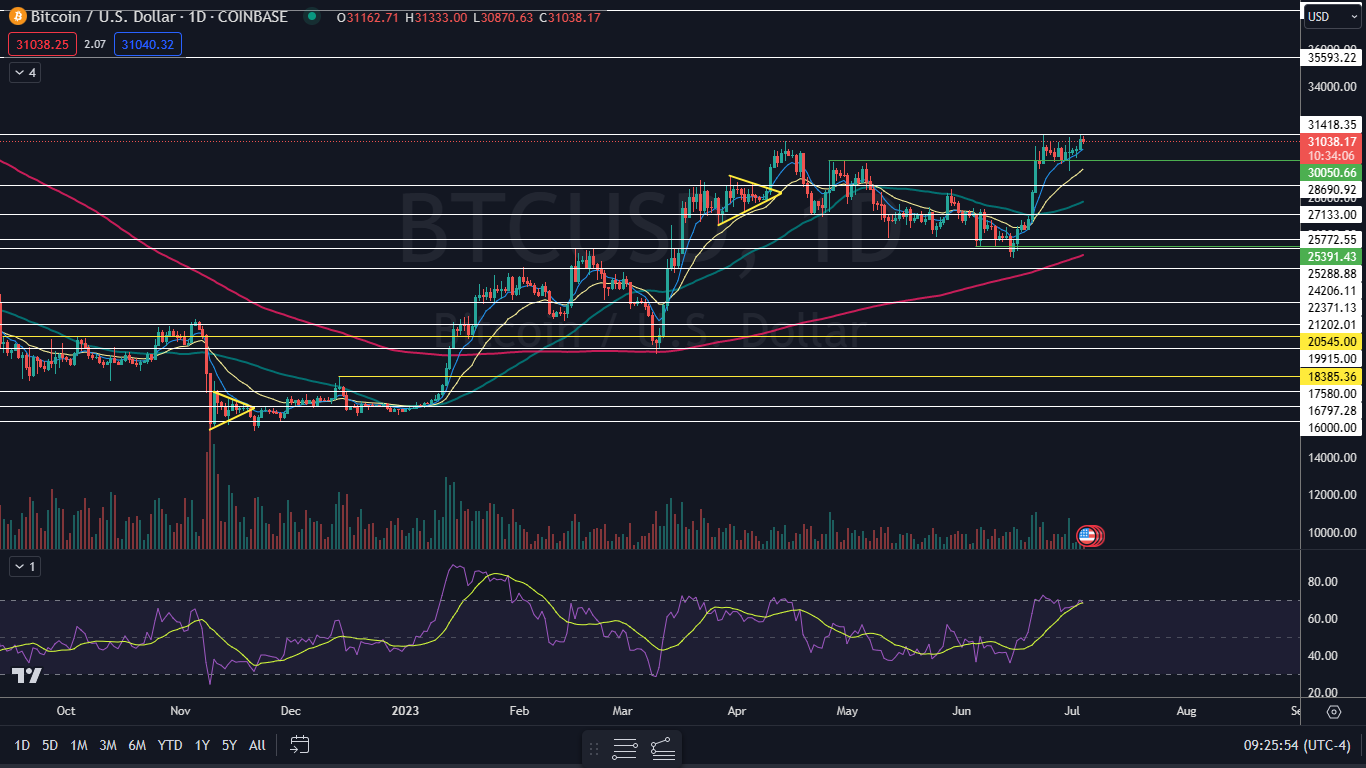
Task: Click the green 25391.43 price label
Action: pos(1333,257)
